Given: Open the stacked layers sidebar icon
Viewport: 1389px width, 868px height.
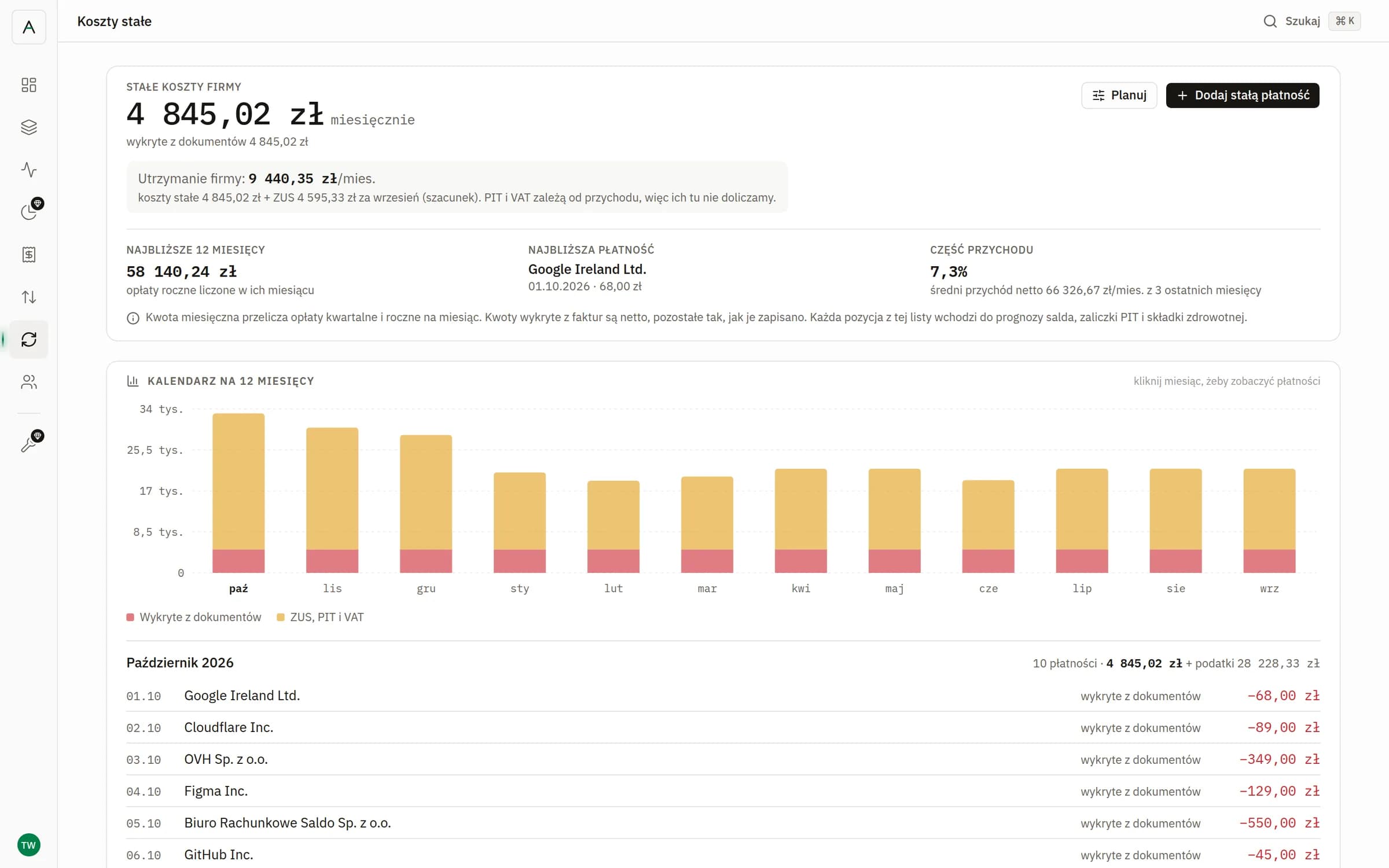Looking at the screenshot, I should point(28,127).
